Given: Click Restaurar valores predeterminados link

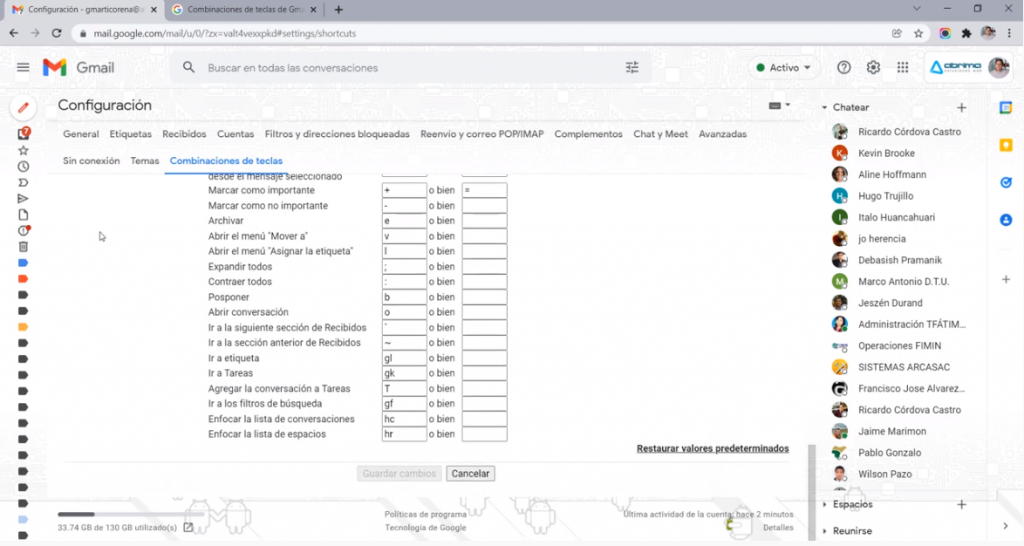Looking at the screenshot, I should coord(712,449).
